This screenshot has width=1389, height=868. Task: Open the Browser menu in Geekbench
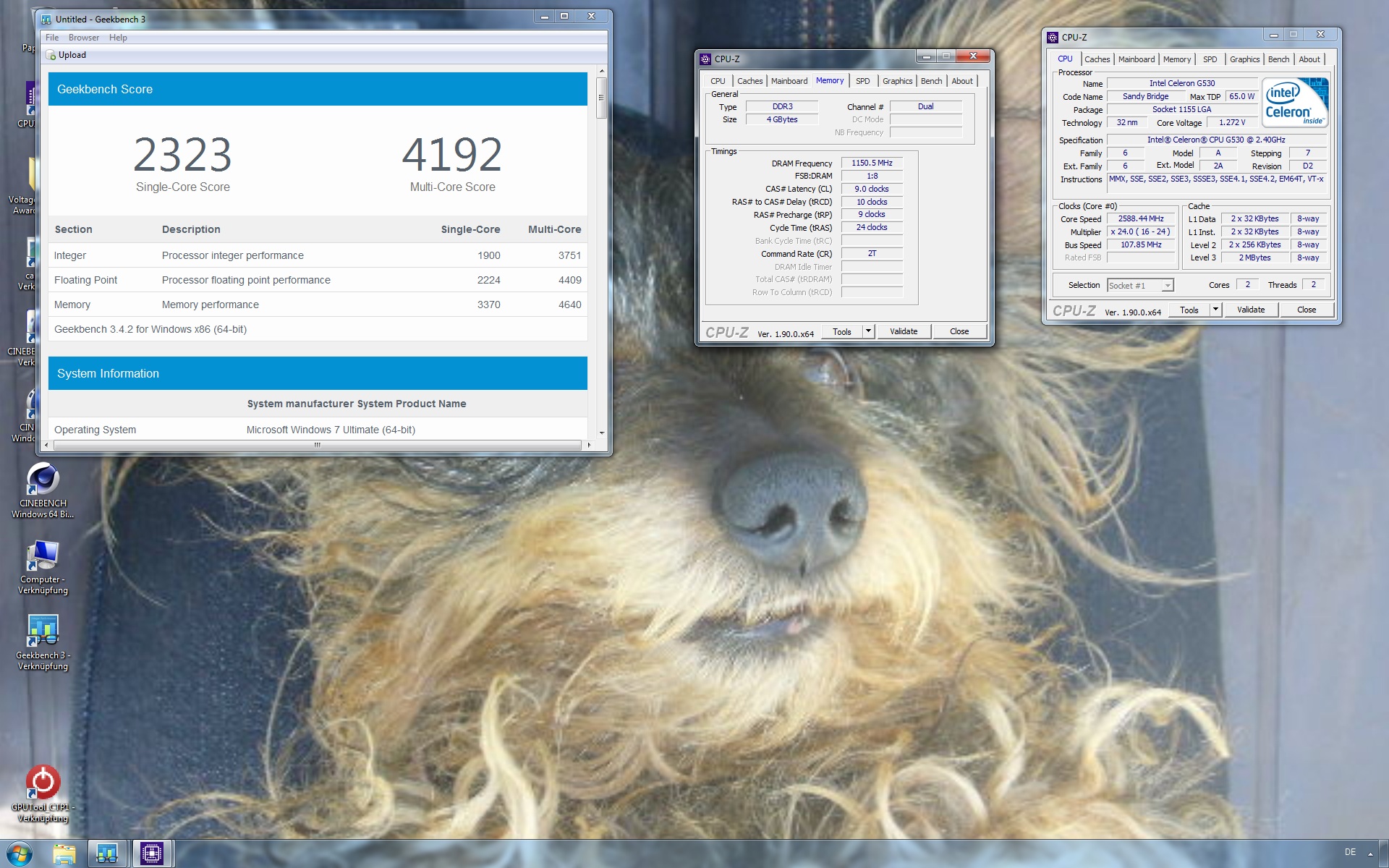[84, 38]
